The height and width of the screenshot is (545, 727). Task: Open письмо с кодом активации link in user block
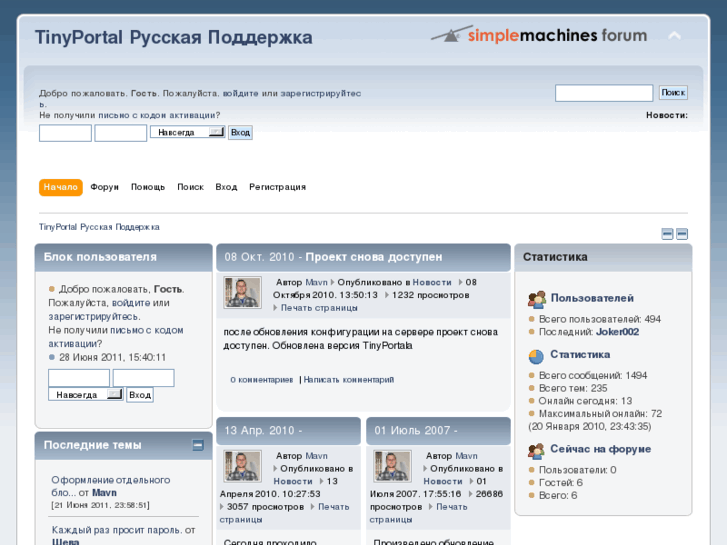click(x=147, y=330)
